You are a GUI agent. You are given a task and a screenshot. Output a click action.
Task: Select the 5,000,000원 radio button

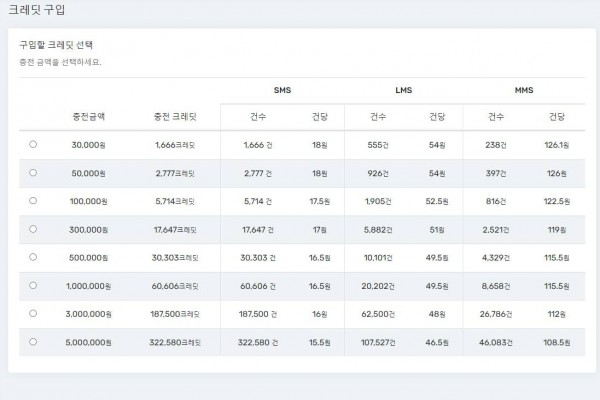tap(33, 341)
